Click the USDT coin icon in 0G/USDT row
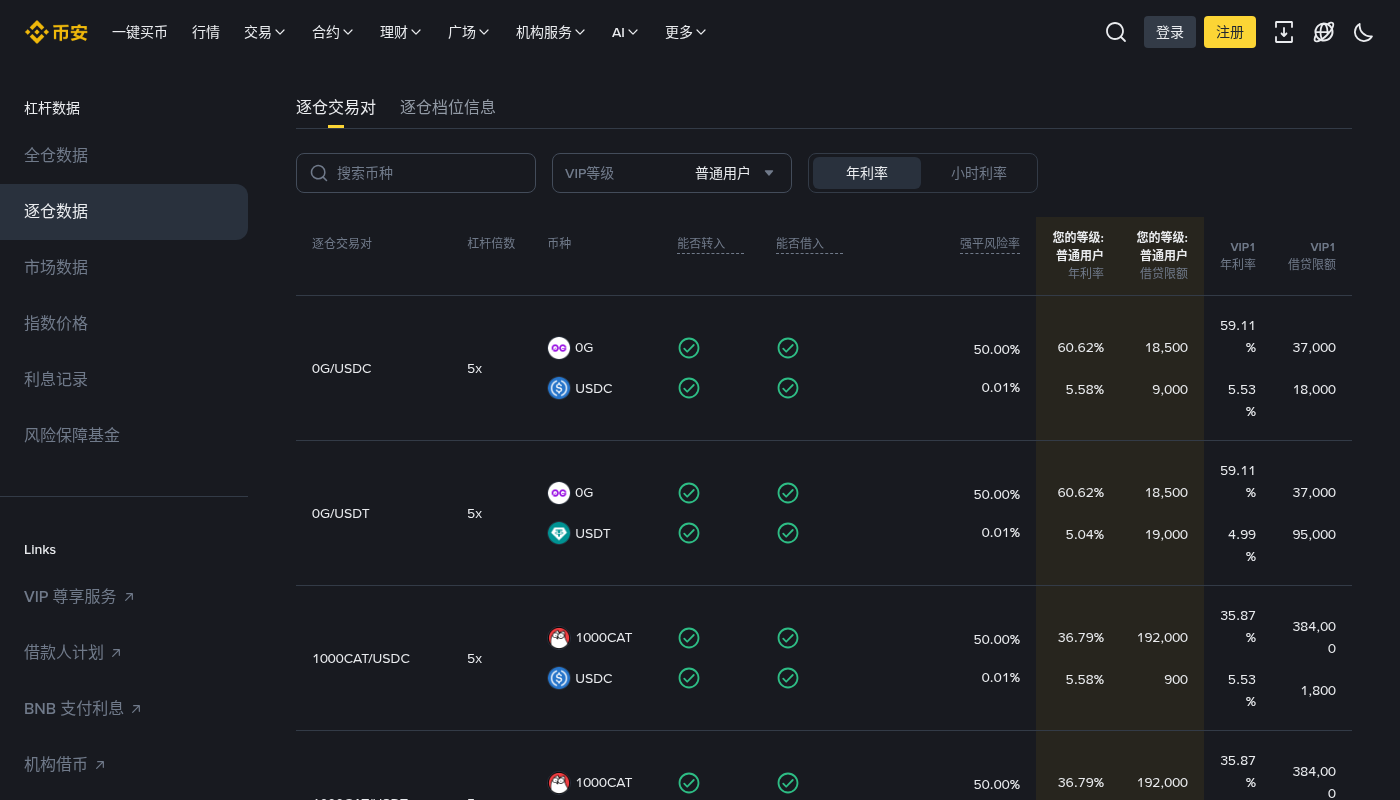This screenshot has height=800, width=1400. [x=559, y=533]
